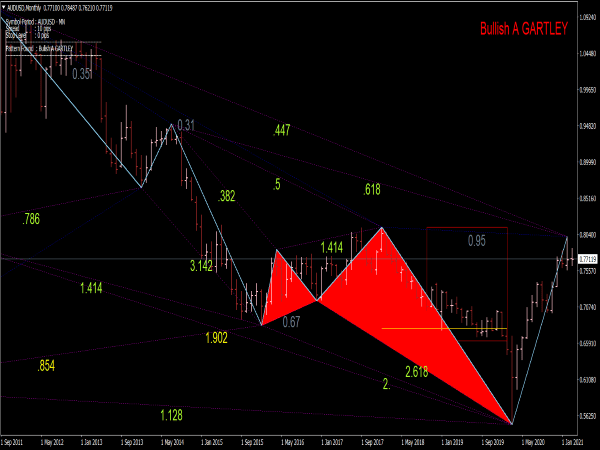The height and width of the screenshot is (450, 600).
Task: Click the 1 May 2018 date label
Action: coord(412,443)
